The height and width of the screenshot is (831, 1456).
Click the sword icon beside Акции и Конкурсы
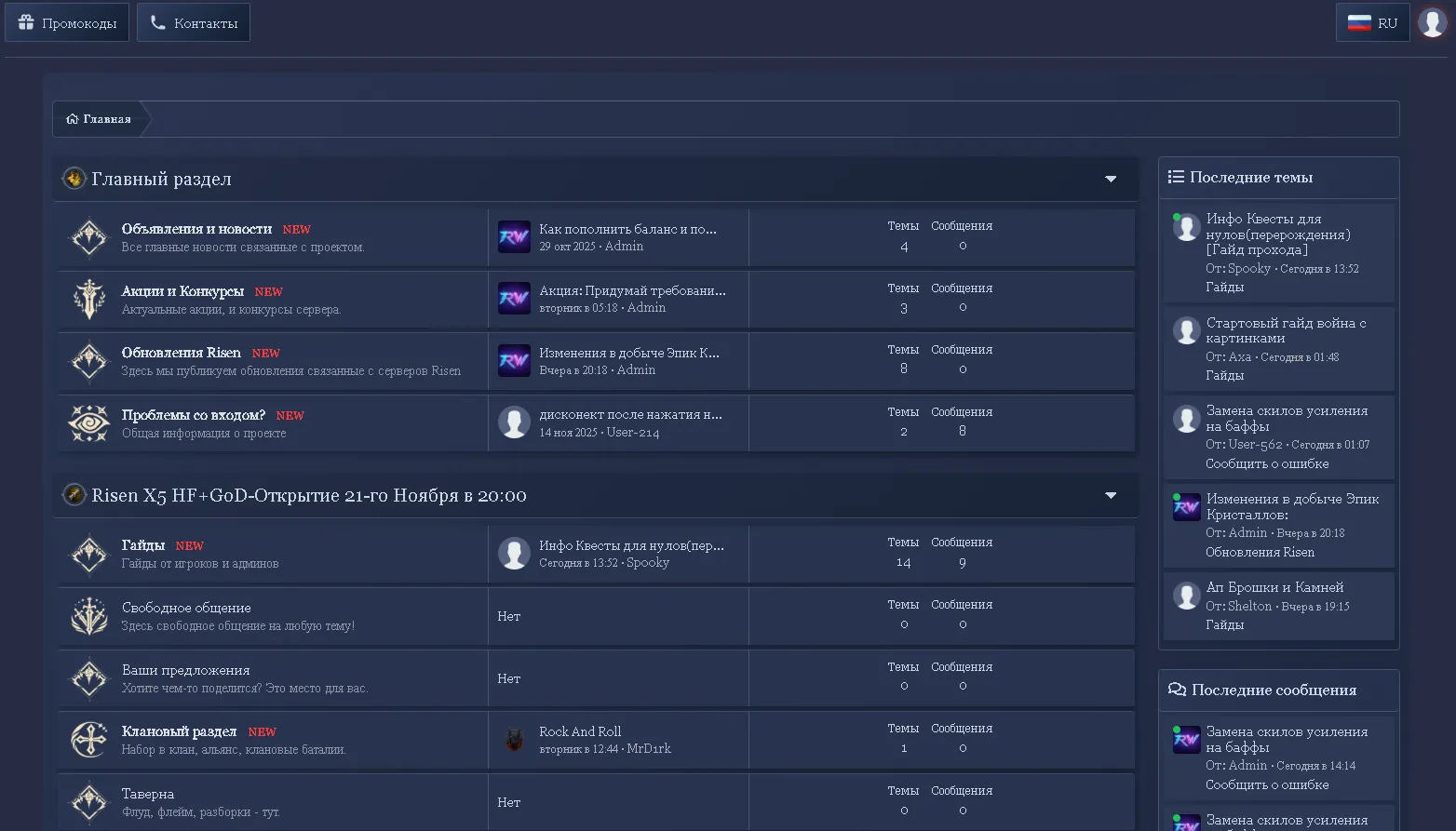(x=89, y=300)
